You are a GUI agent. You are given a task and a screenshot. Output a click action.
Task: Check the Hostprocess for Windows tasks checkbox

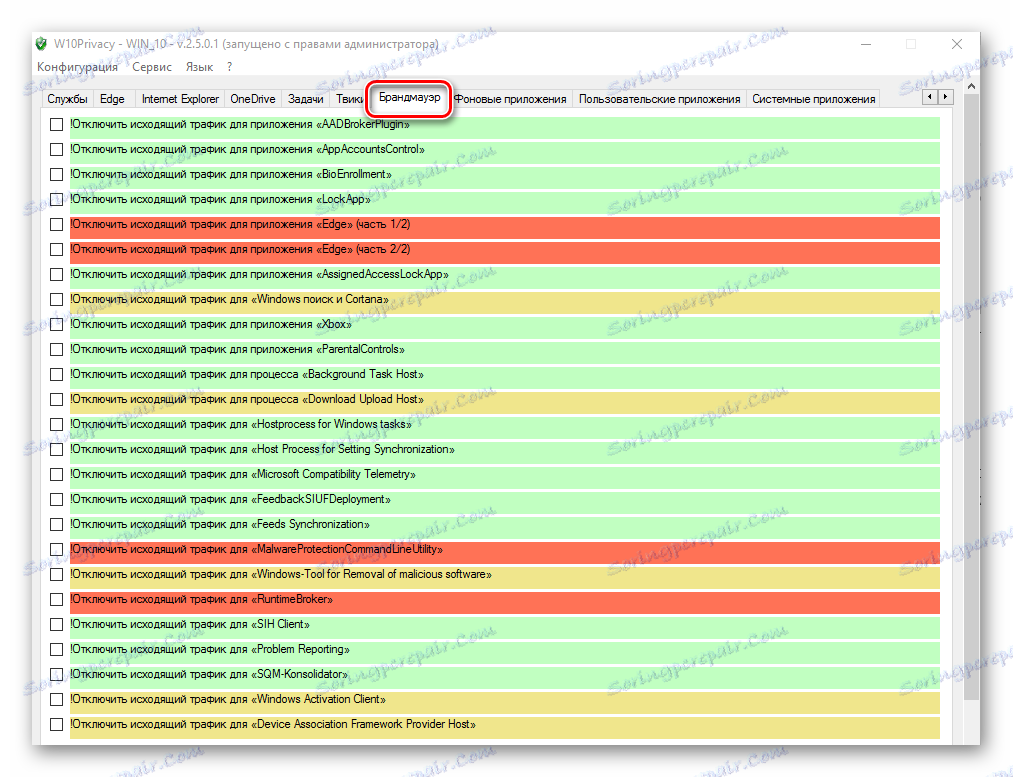(57, 424)
